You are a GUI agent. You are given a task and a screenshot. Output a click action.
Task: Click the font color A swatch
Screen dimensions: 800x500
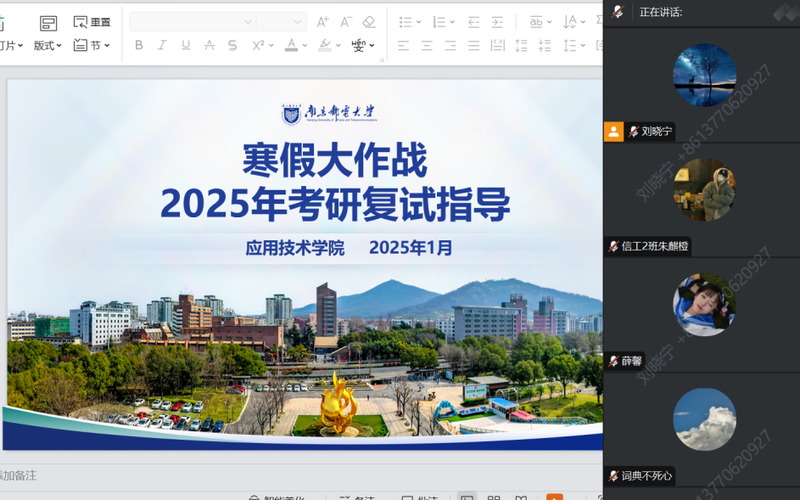point(291,45)
